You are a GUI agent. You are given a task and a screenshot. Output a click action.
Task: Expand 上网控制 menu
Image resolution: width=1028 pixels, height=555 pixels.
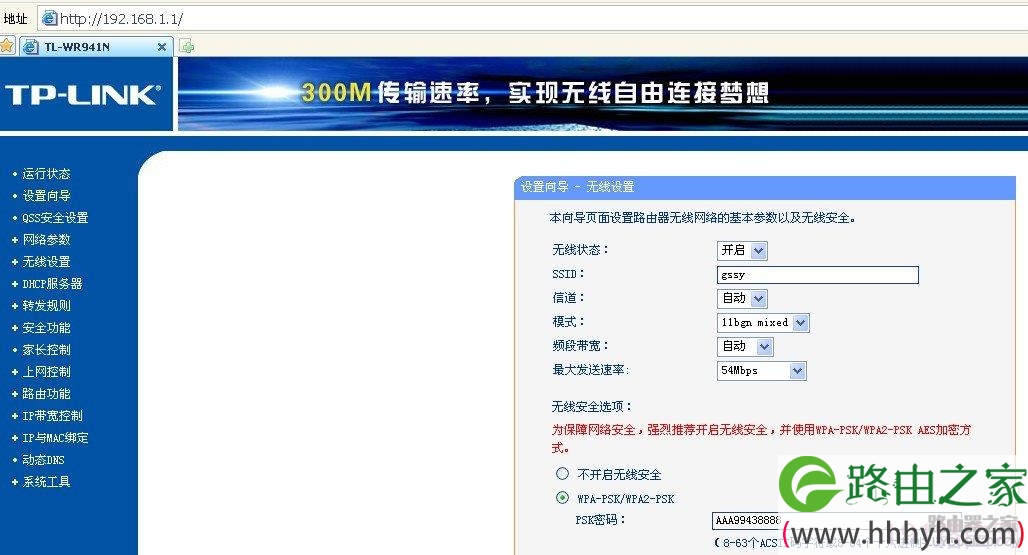coord(46,372)
